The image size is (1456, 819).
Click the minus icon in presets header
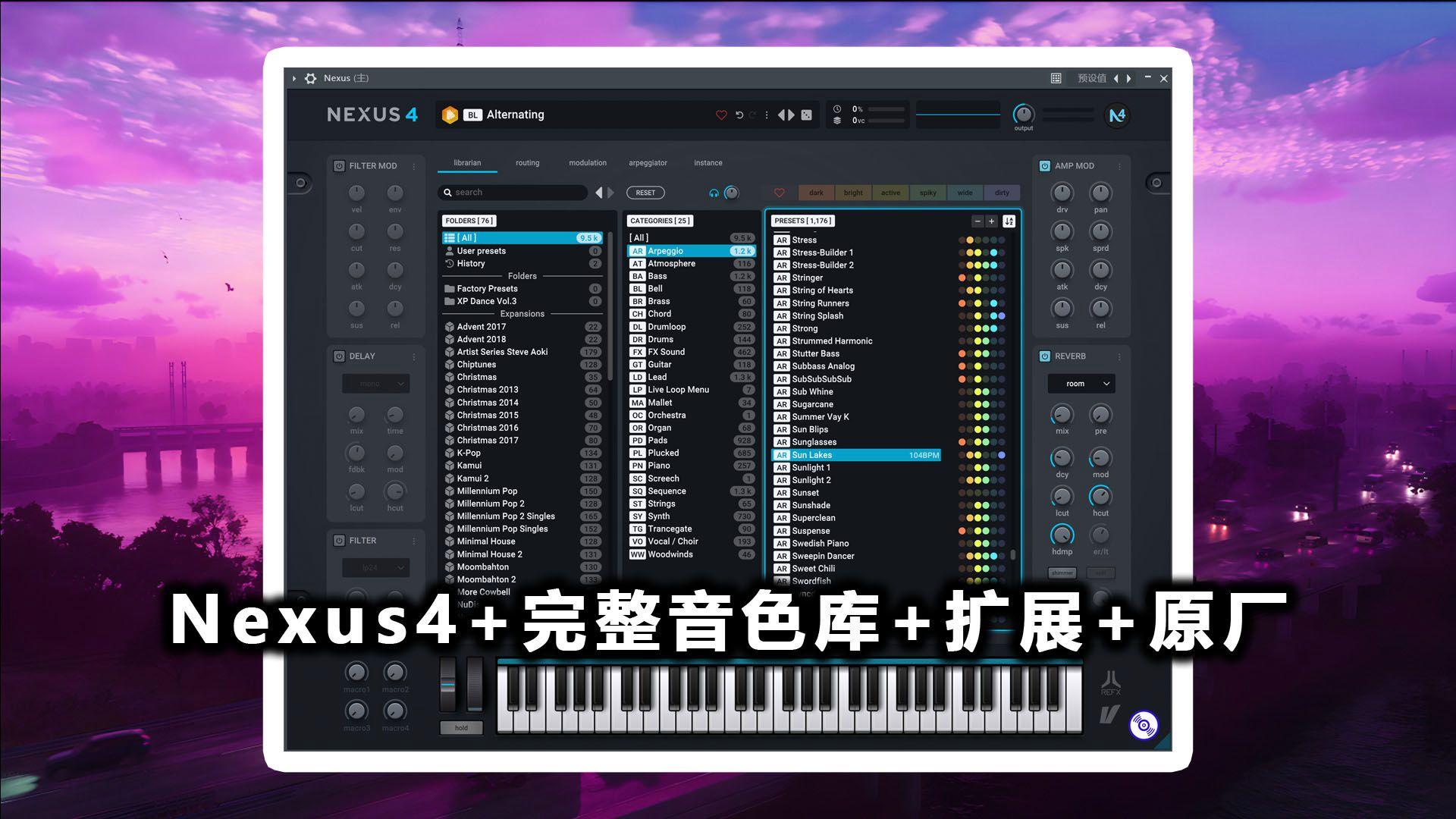(x=977, y=221)
